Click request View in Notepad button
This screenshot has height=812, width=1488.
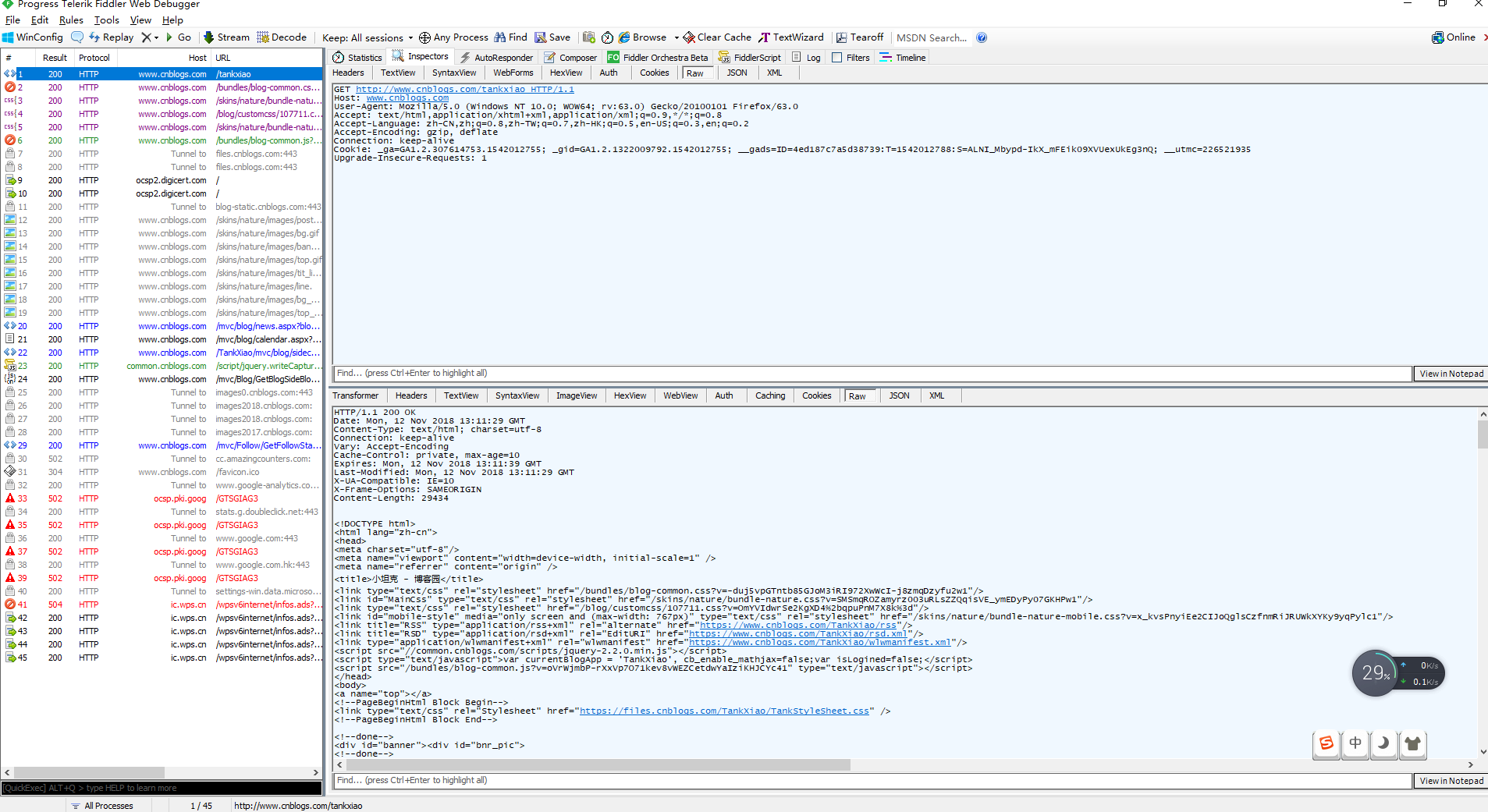pyautogui.click(x=1451, y=374)
